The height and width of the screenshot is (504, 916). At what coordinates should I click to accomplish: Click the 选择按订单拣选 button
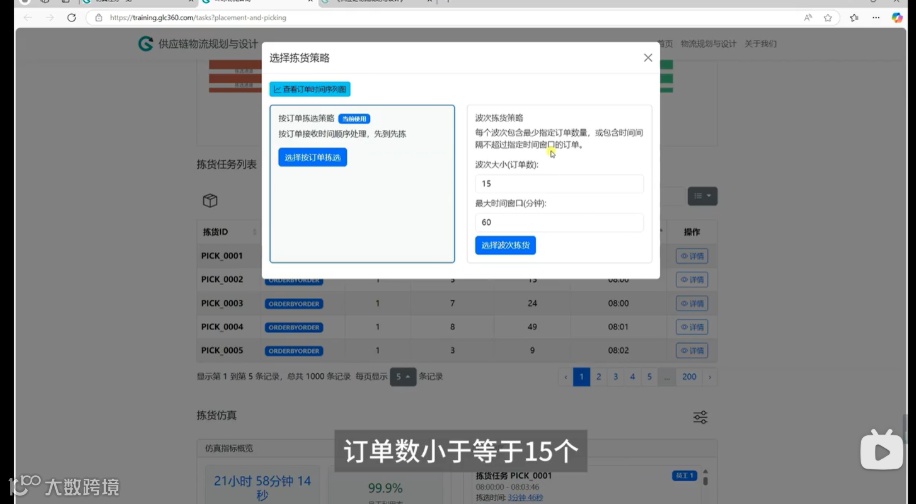(313, 157)
